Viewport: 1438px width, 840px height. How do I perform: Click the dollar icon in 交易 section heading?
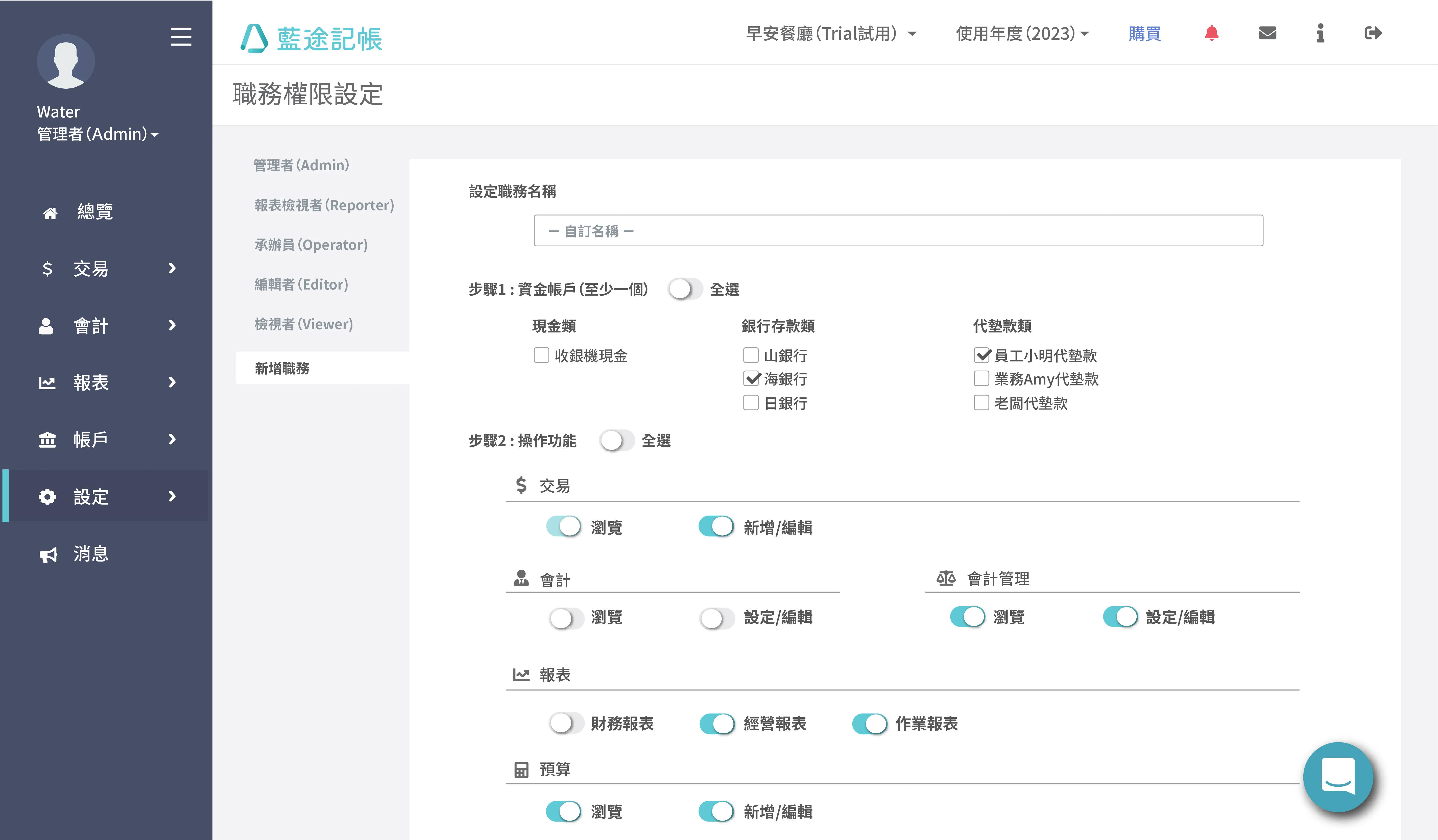(x=521, y=485)
